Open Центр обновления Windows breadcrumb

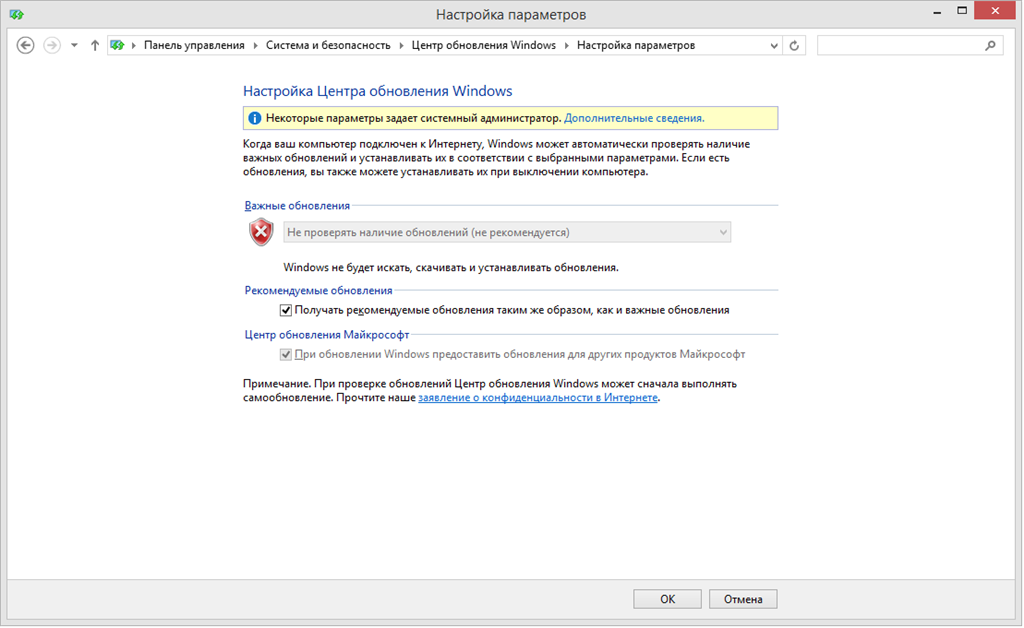click(483, 45)
